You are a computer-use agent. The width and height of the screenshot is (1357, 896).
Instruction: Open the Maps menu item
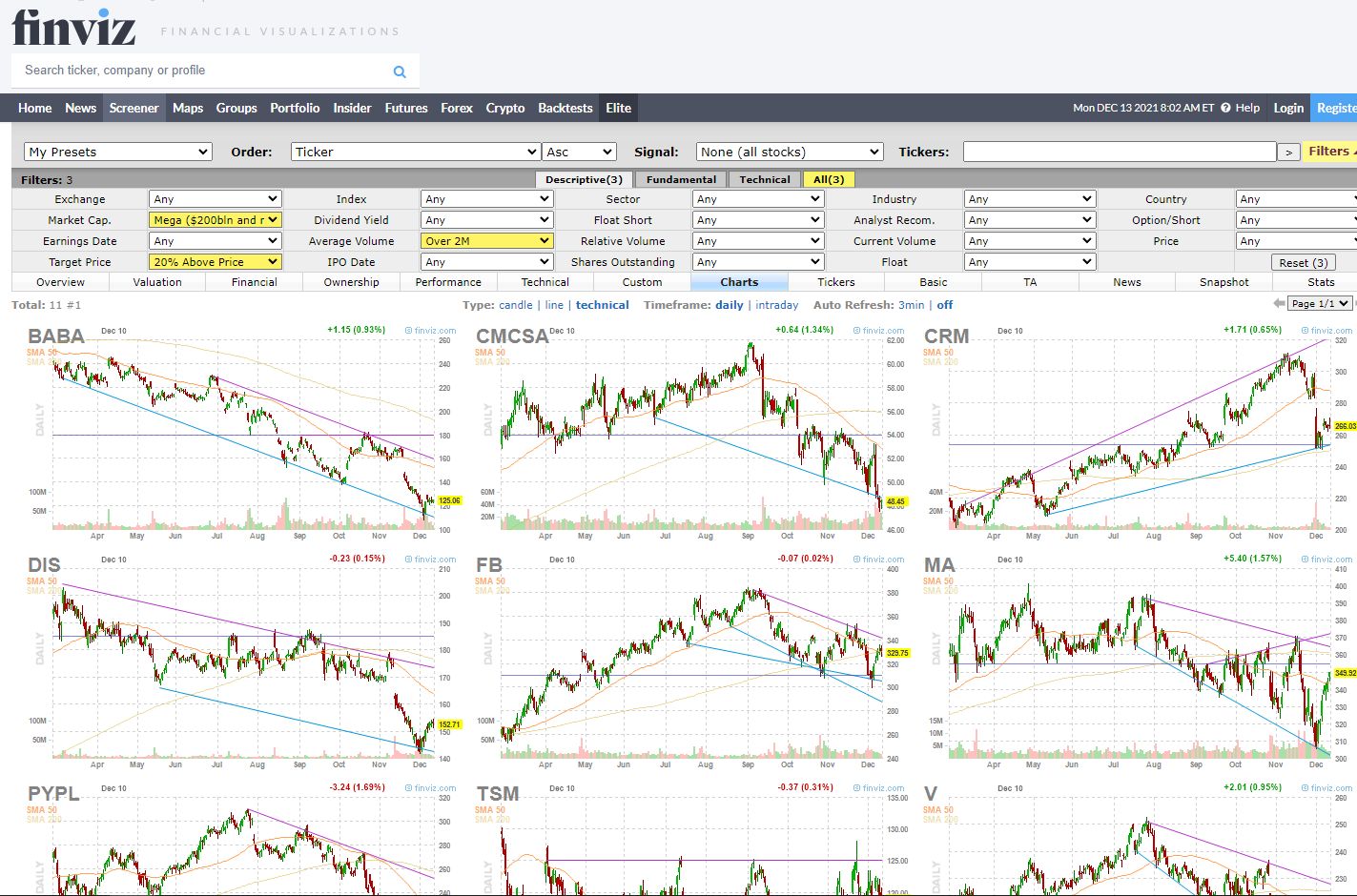click(188, 108)
